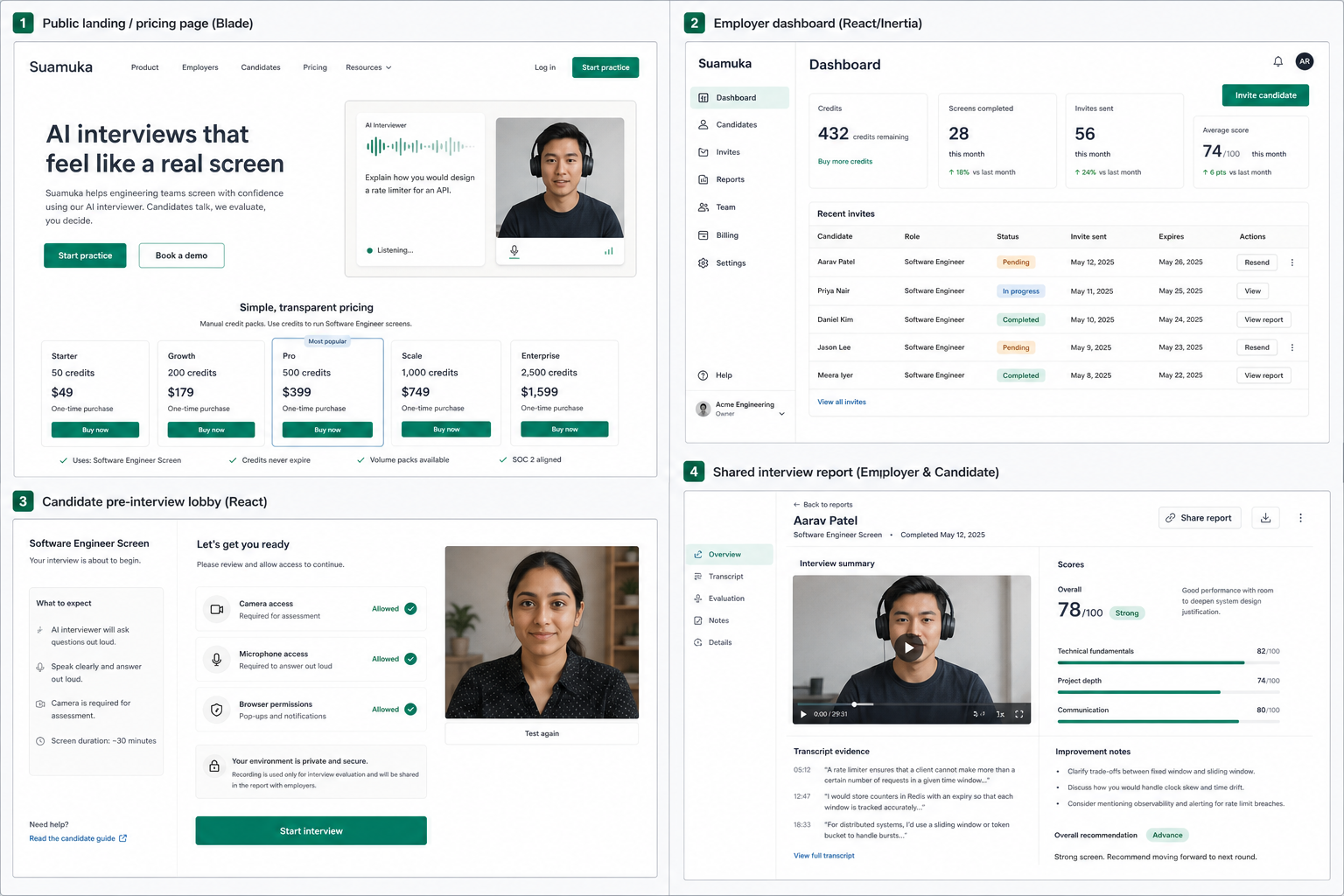Click Test again under the camera preview
Screen dimensions: 1344x896
point(542,733)
